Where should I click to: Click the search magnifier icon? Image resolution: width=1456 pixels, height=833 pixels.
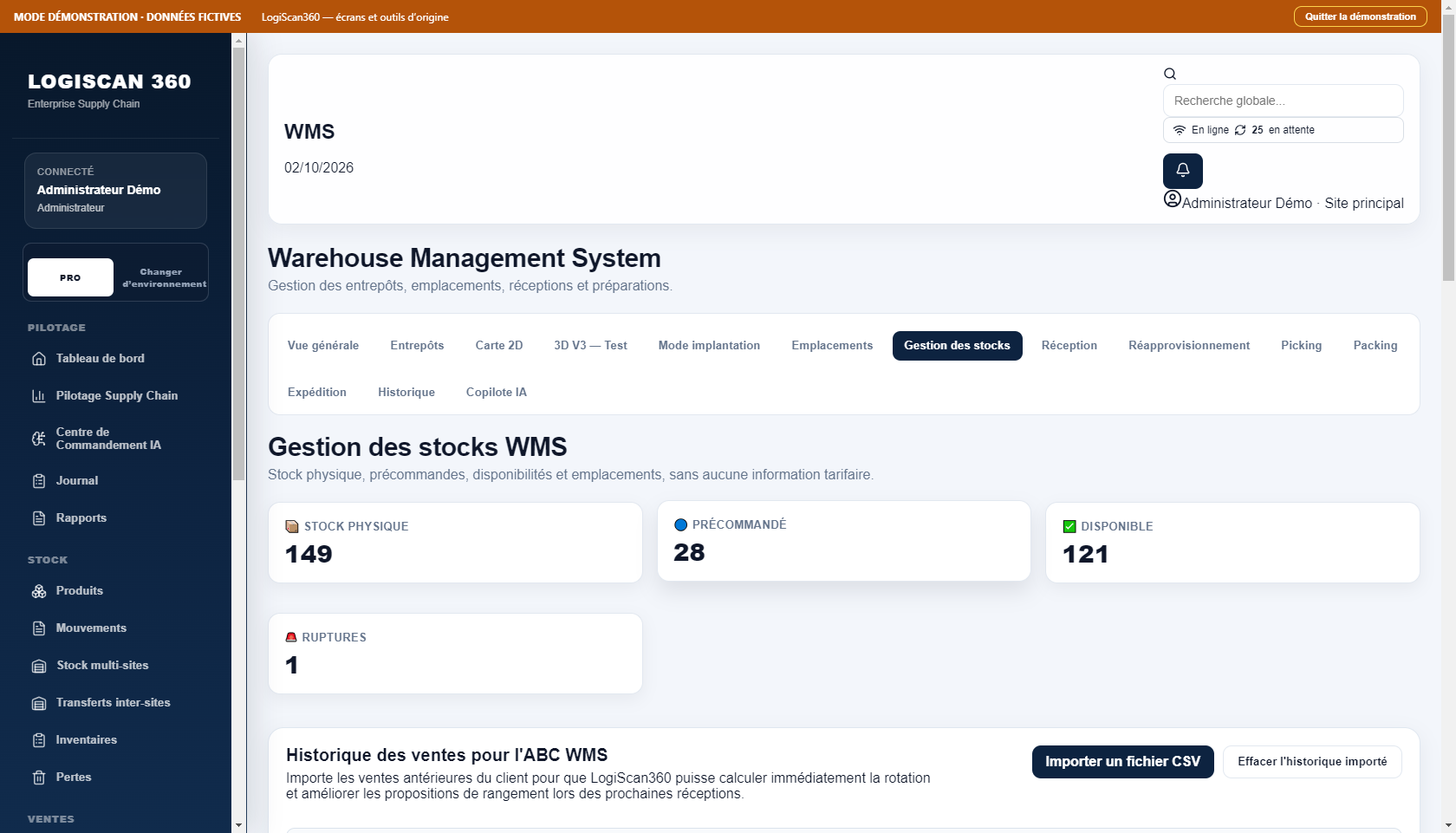1170,74
